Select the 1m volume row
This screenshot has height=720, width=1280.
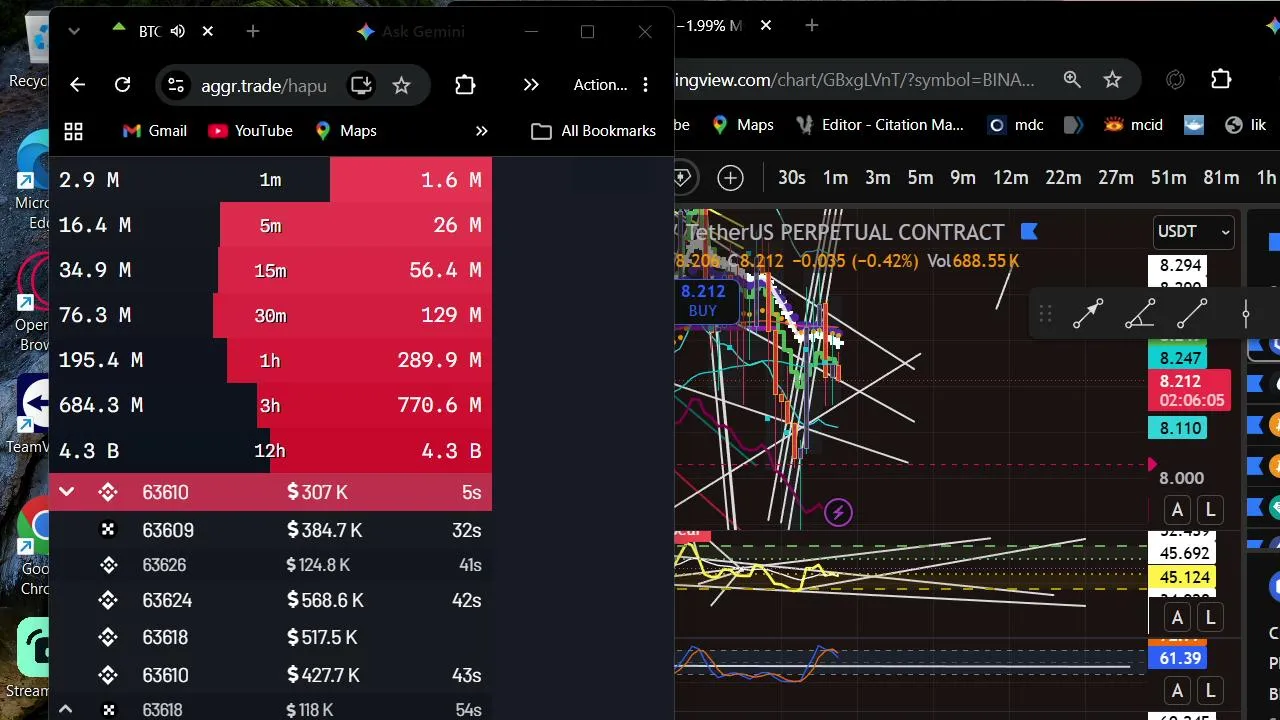tap(270, 180)
